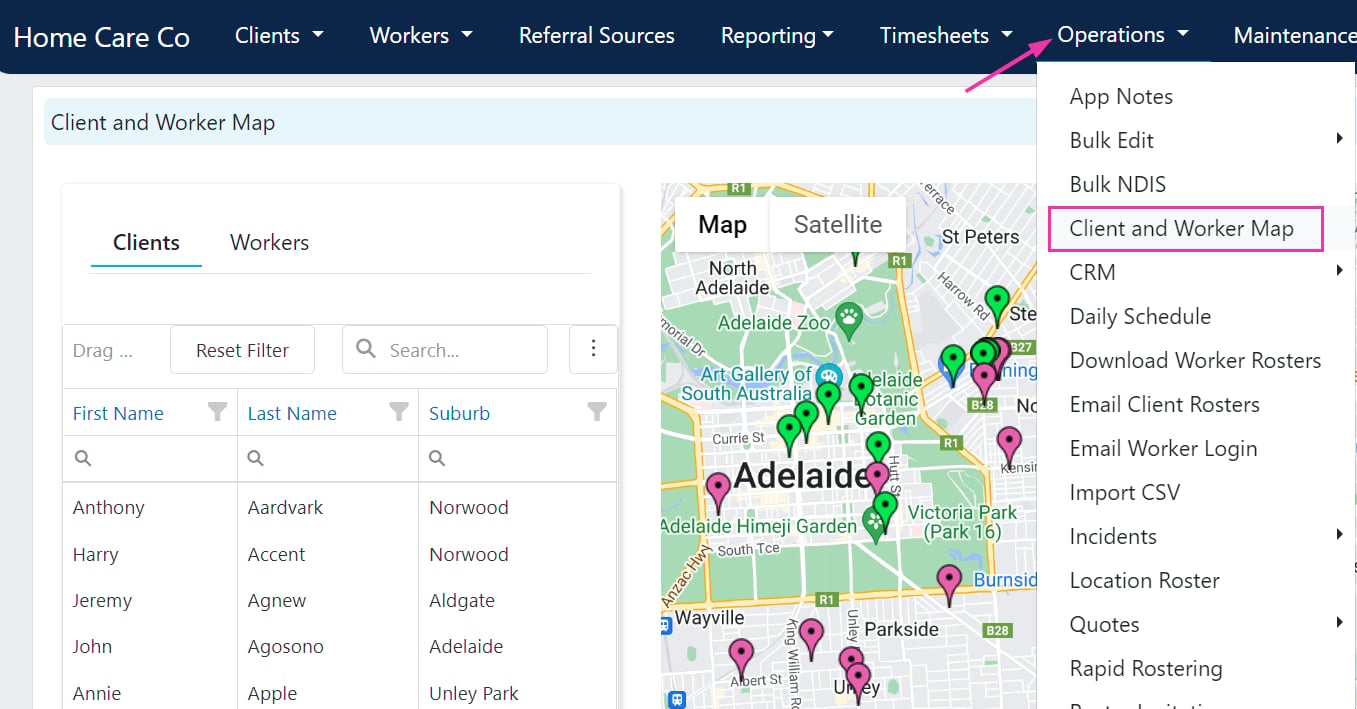Toggle the Operations dropdown menu

[x=1123, y=35]
